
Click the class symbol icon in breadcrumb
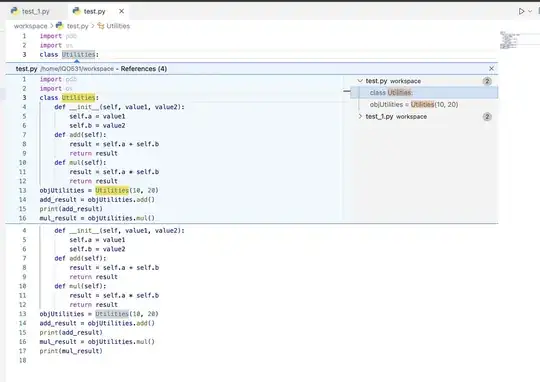click(x=101, y=26)
